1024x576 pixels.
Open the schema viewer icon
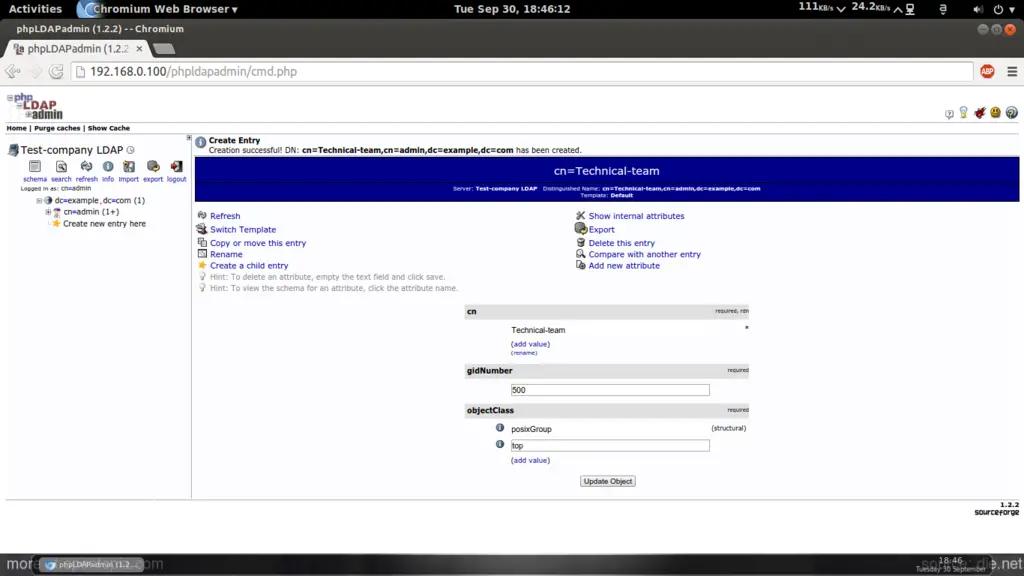35,167
